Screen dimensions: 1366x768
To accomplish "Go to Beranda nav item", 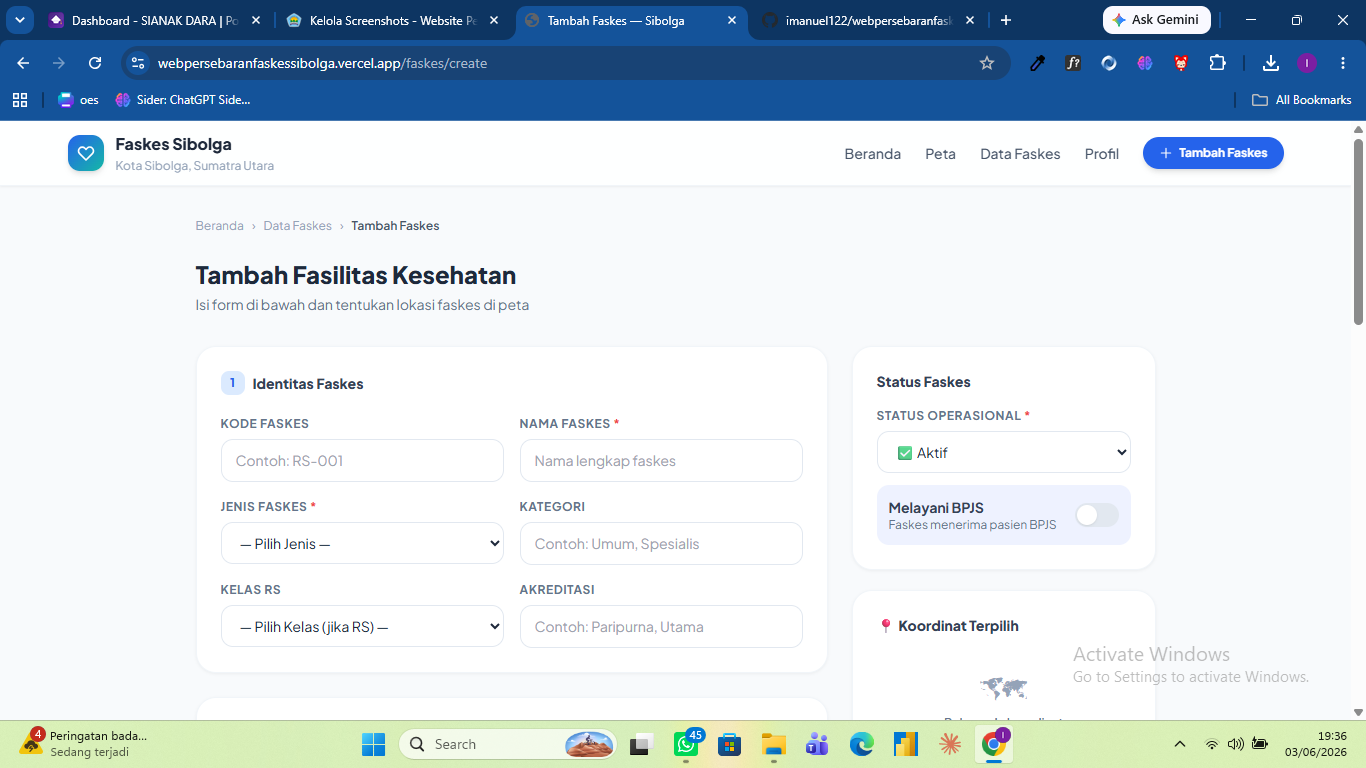I will (x=873, y=154).
